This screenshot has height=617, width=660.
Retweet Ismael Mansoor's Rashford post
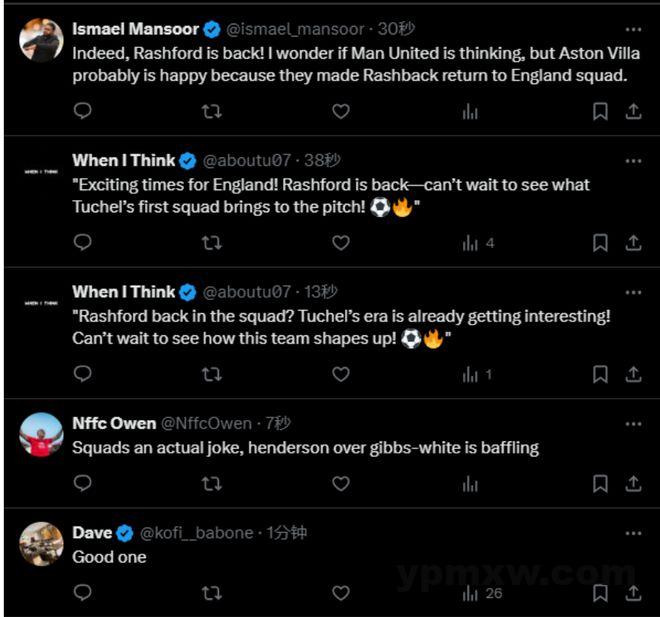click(x=212, y=111)
